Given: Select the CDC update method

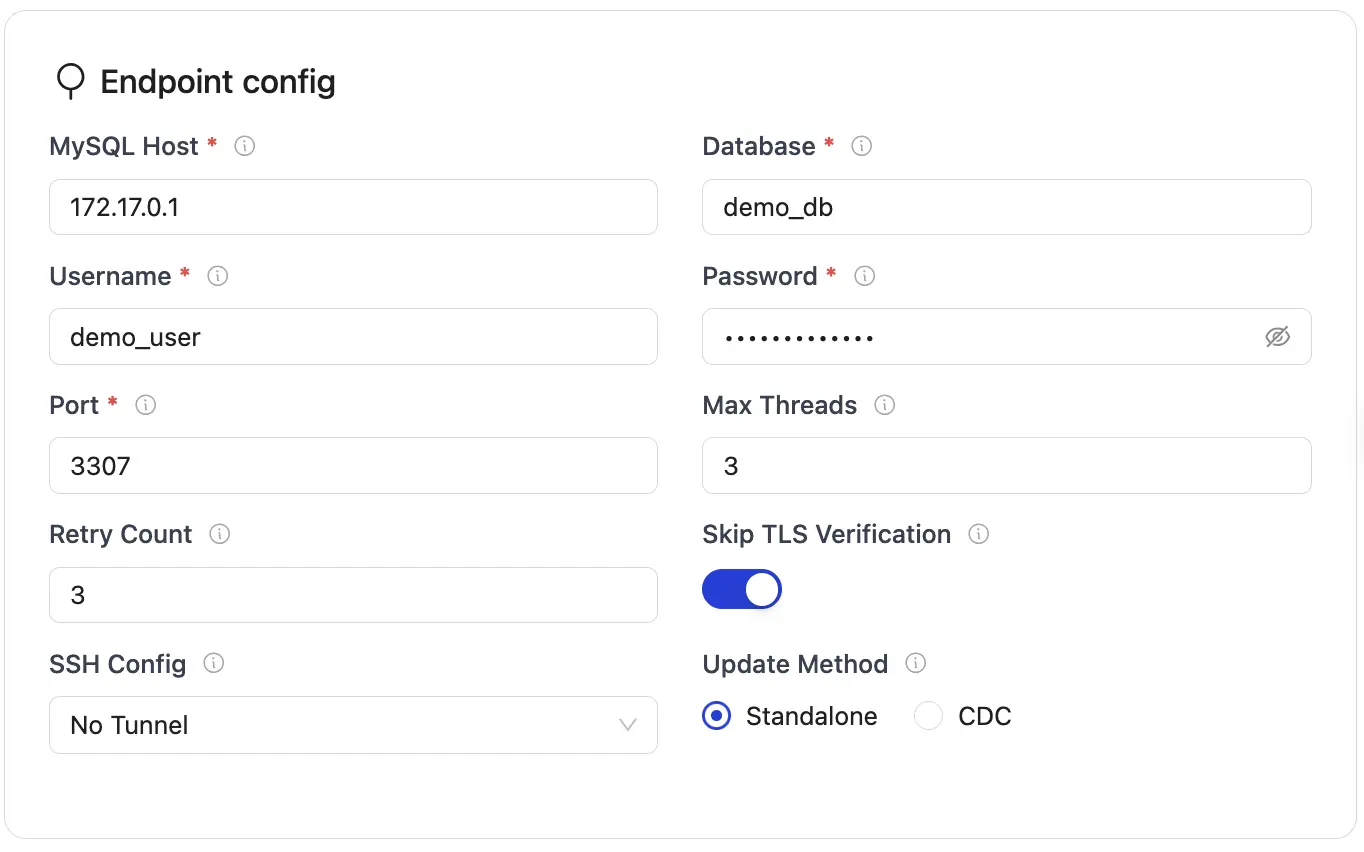Looking at the screenshot, I should 928,716.
